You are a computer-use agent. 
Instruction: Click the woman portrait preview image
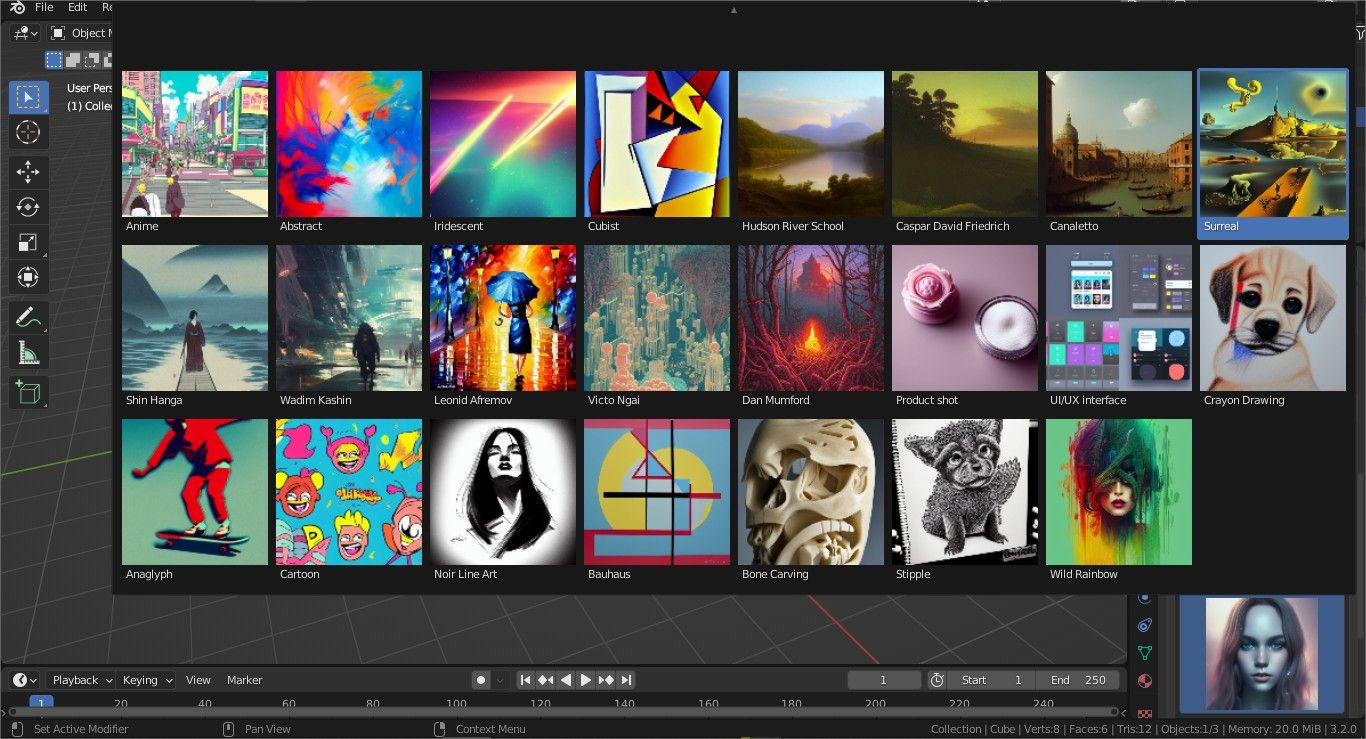point(1261,654)
